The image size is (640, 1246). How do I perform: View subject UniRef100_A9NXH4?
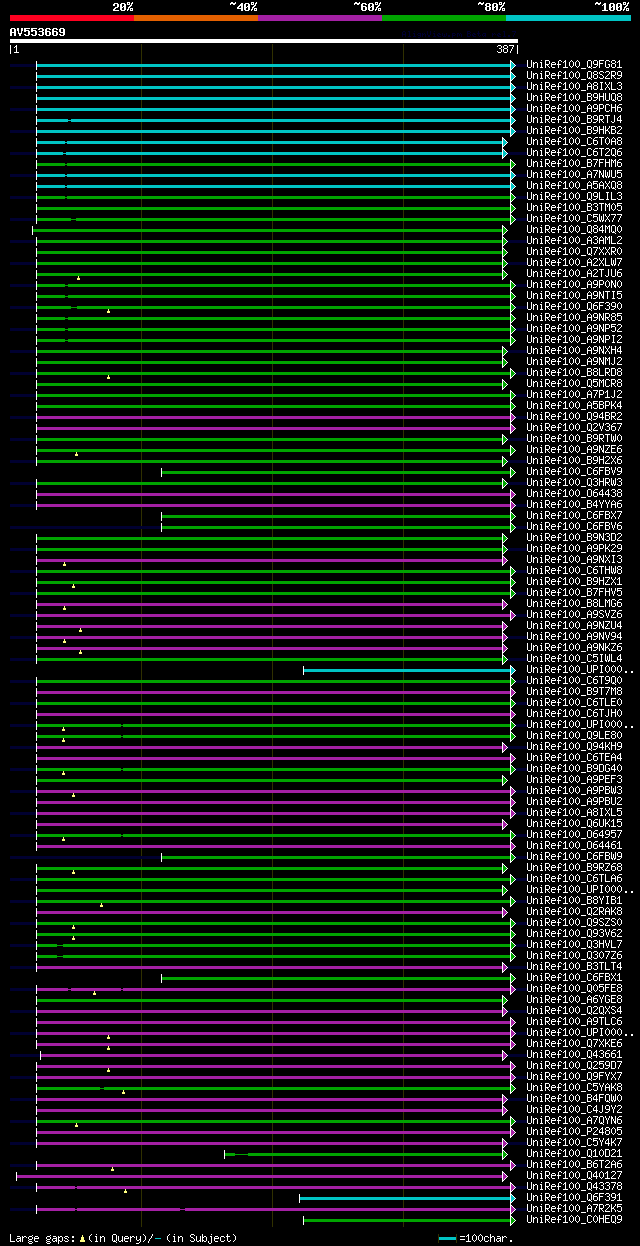pyautogui.click(x=575, y=351)
